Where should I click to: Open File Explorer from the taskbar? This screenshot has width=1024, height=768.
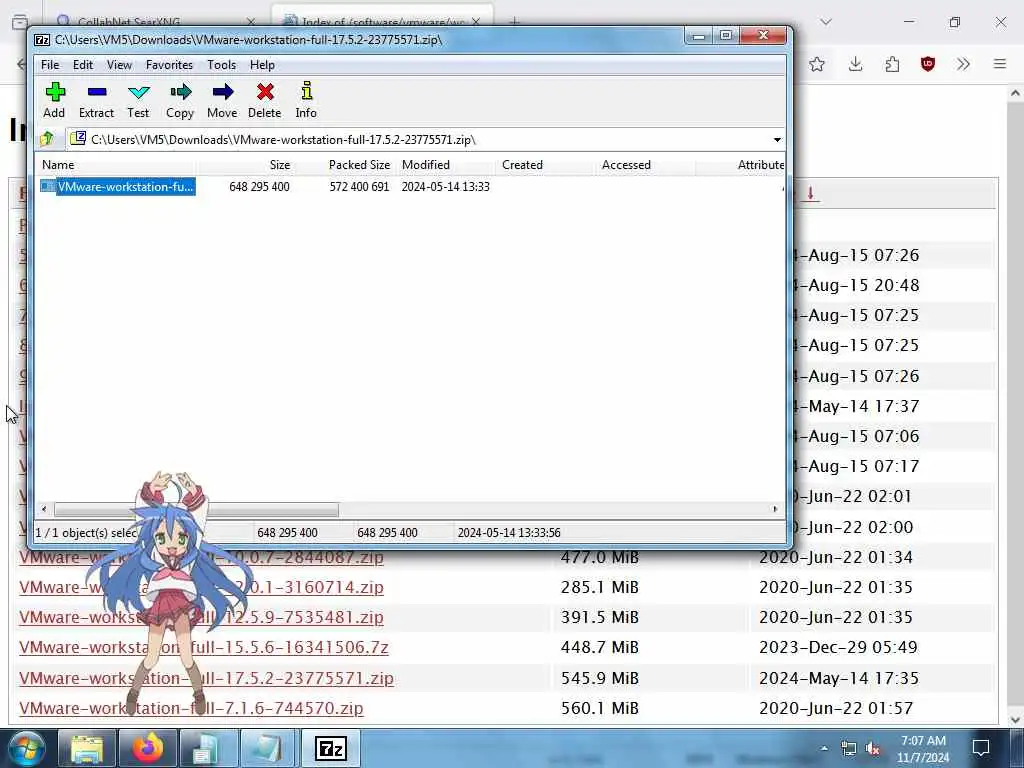tap(87, 749)
